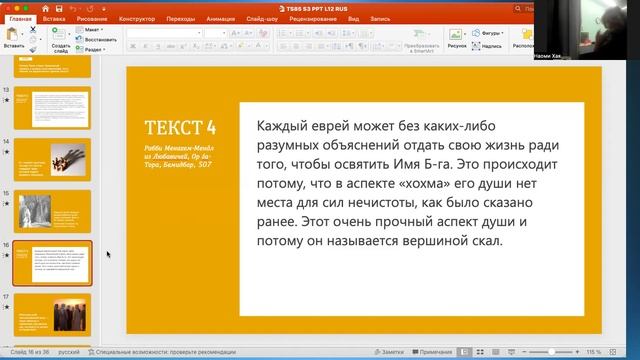Click zoom in plus icon
640x360 pixels.
point(577,352)
